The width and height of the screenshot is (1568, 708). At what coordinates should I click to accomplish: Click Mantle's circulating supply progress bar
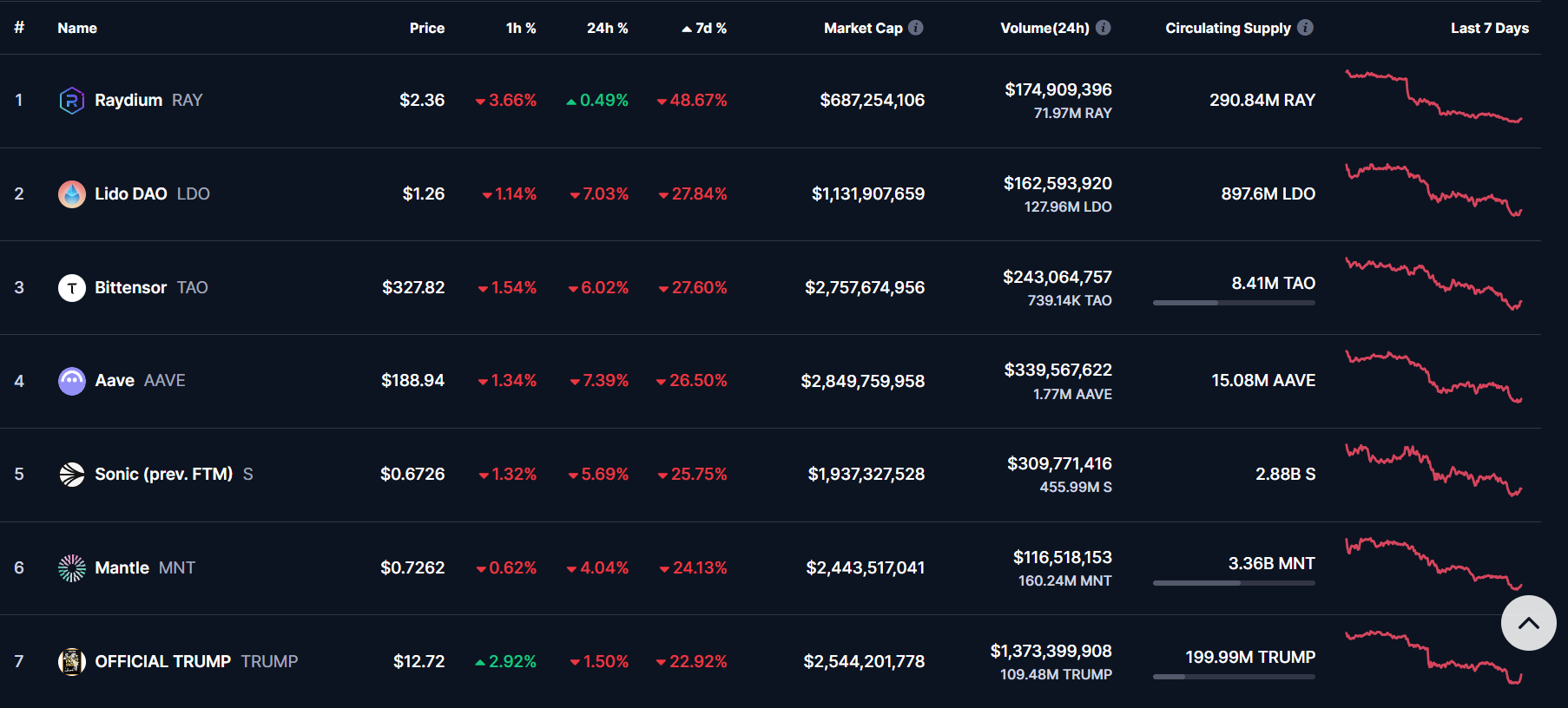pos(1233,583)
